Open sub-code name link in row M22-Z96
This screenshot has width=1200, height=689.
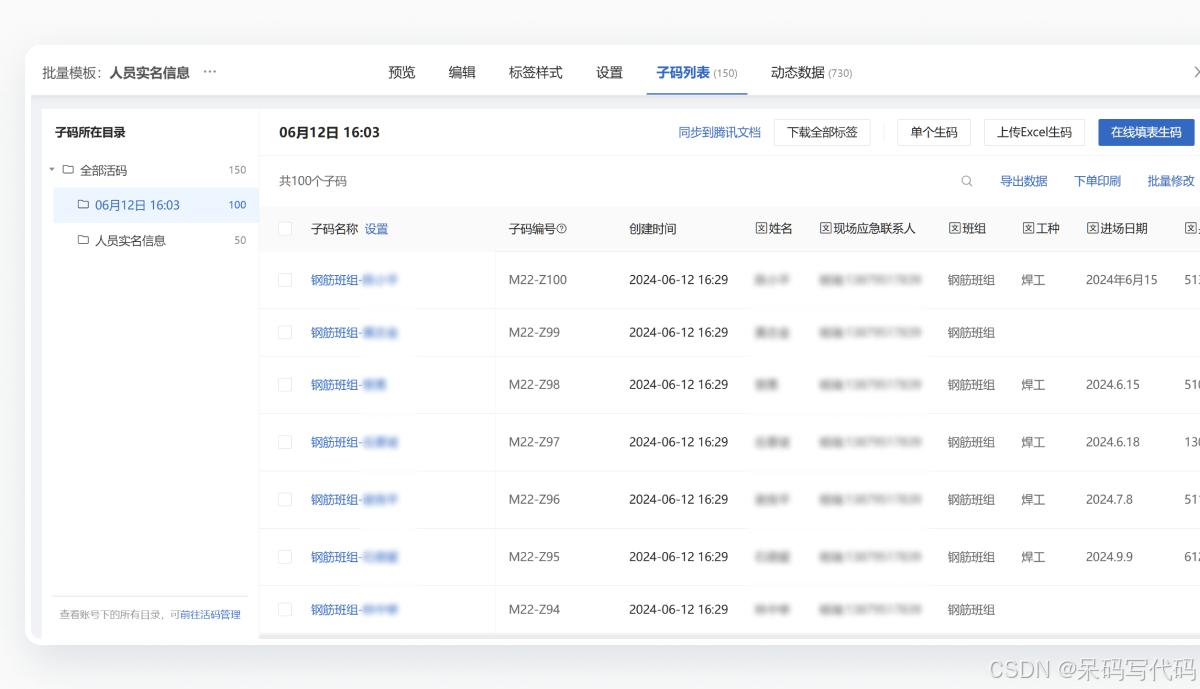(354, 499)
